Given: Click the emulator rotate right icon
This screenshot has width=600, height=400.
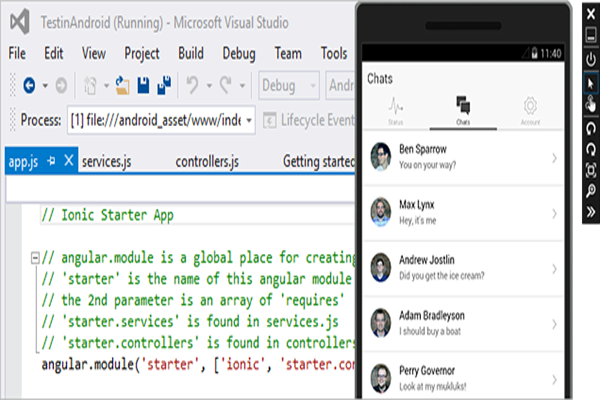Looking at the screenshot, I should tap(591, 149).
